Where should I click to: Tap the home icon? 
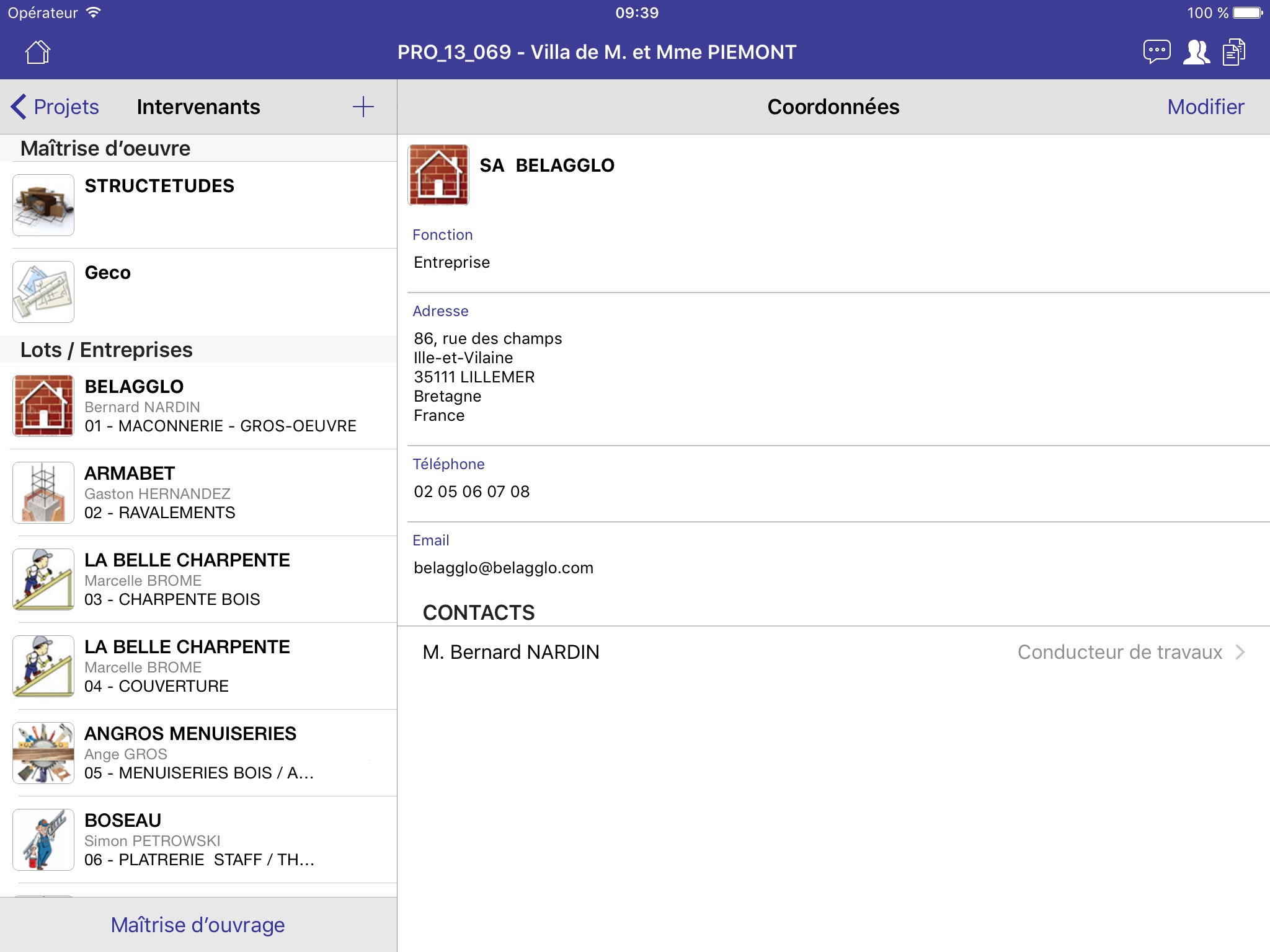(x=38, y=52)
